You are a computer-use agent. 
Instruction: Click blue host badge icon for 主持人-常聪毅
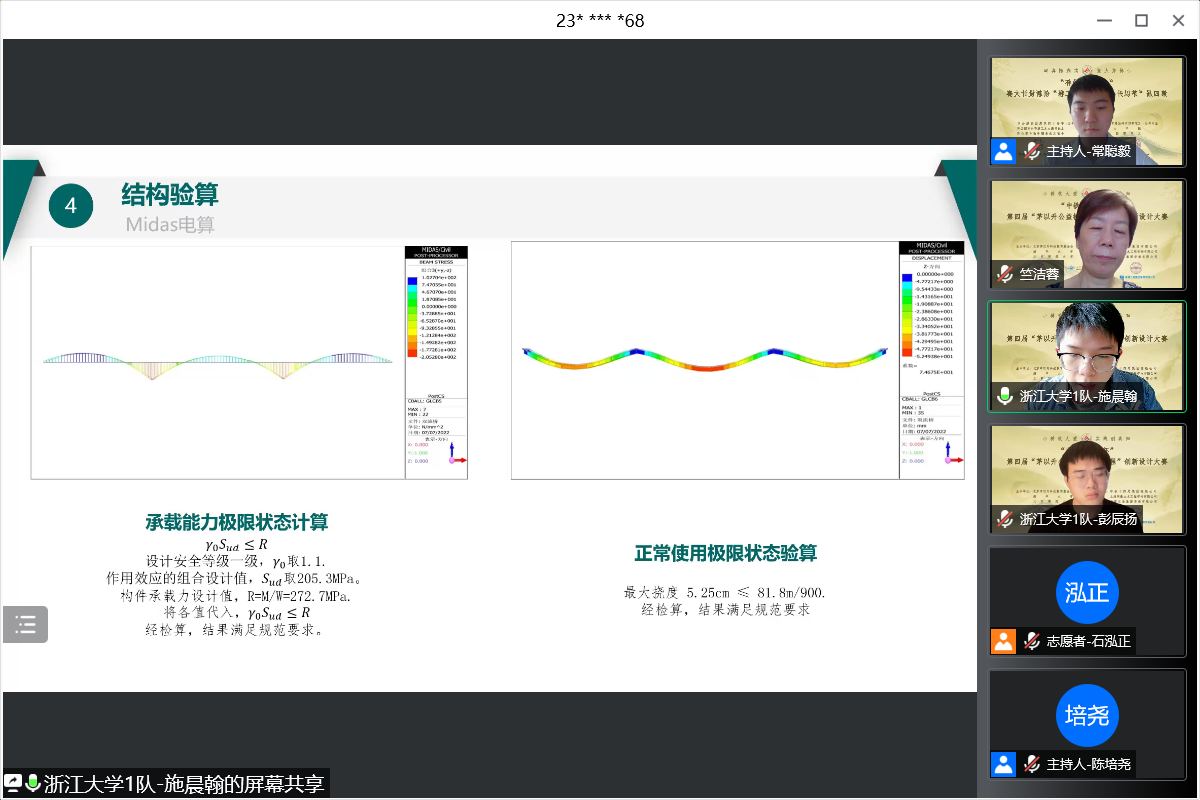coord(1003,151)
